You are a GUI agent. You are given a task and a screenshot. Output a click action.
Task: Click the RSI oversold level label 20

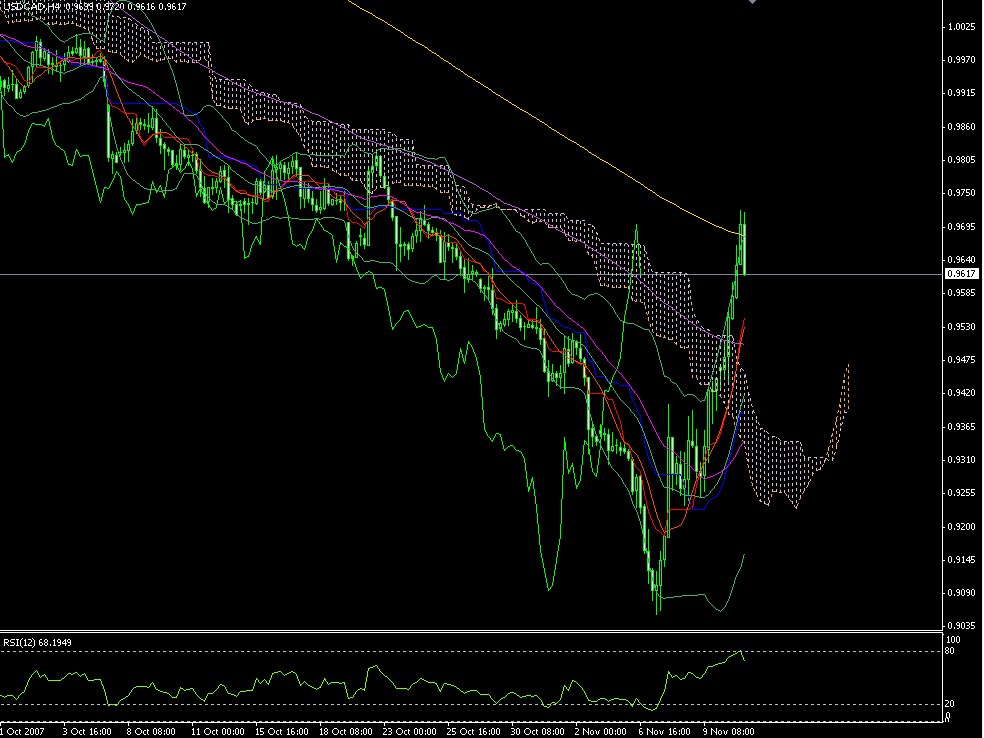950,704
